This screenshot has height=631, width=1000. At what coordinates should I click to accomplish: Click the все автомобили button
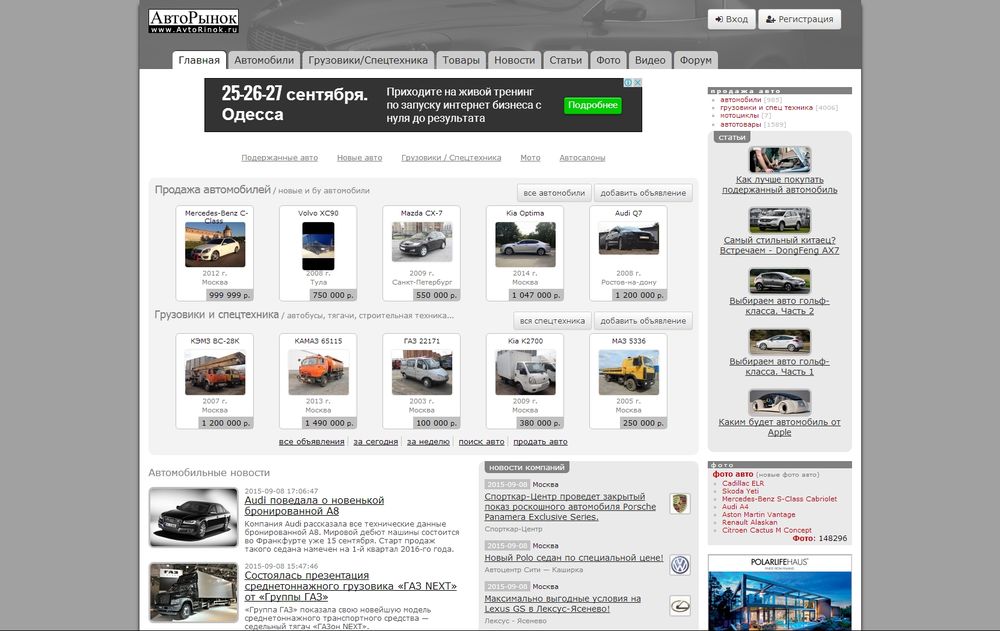pyautogui.click(x=554, y=193)
